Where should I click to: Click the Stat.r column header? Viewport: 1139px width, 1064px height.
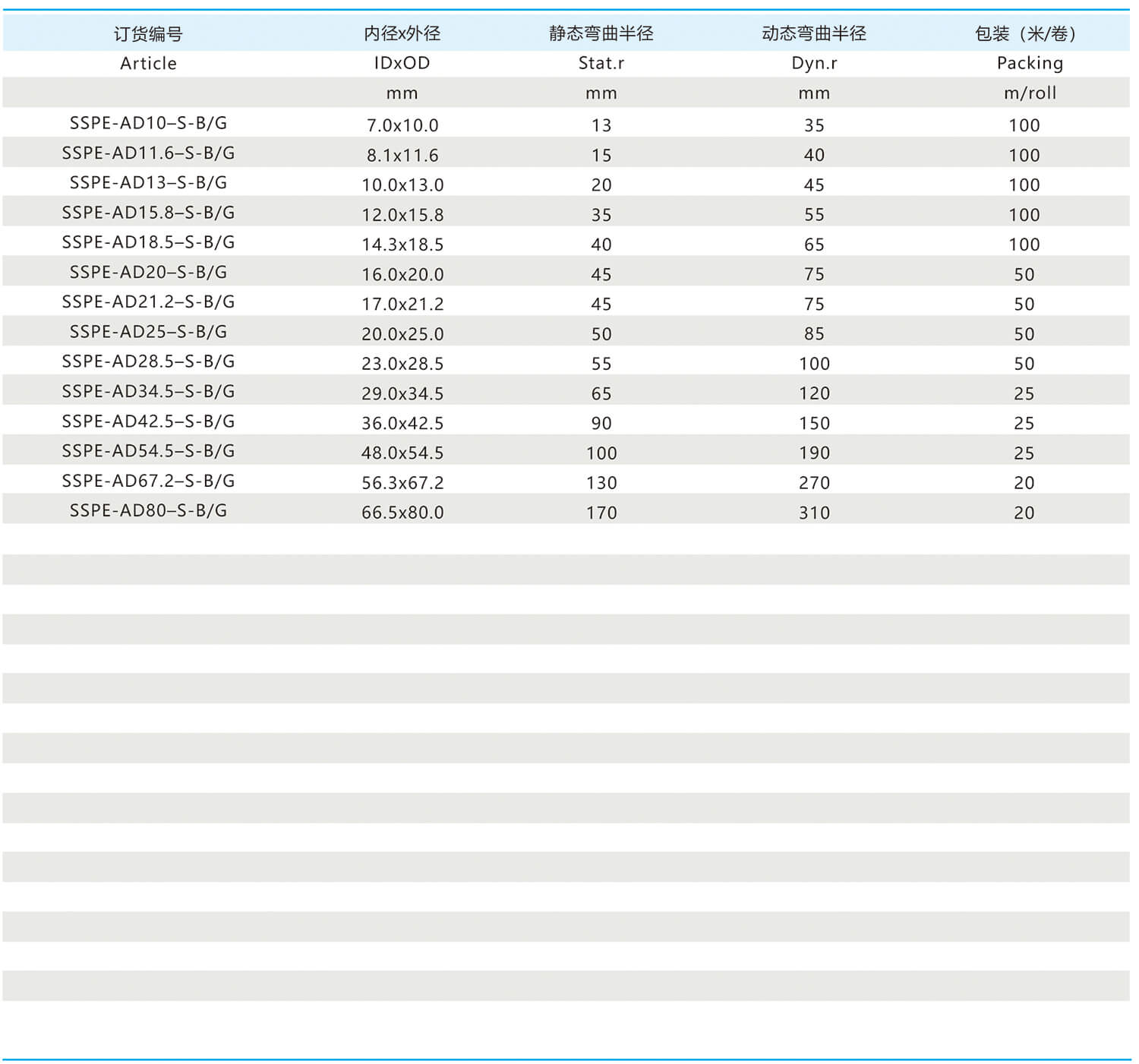tap(601, 63)
